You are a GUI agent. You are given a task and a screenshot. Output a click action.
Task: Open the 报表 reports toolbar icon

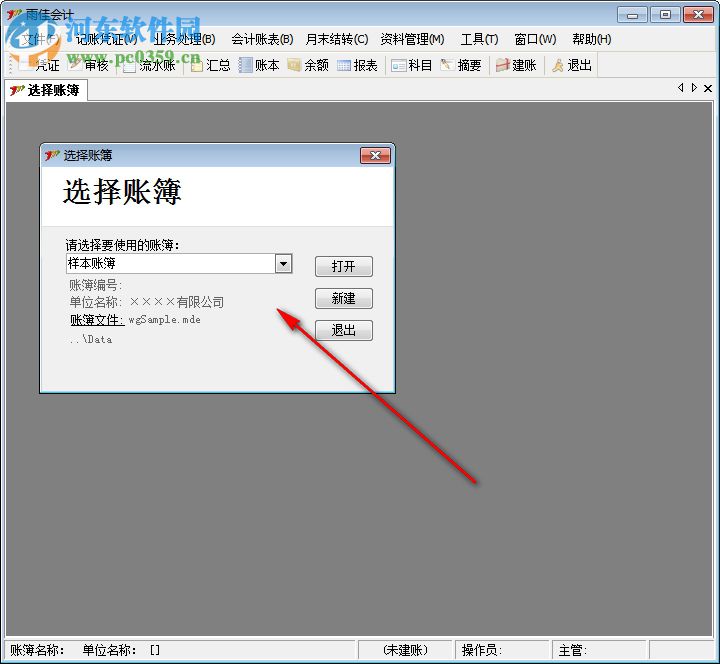(x=357, y=65)
